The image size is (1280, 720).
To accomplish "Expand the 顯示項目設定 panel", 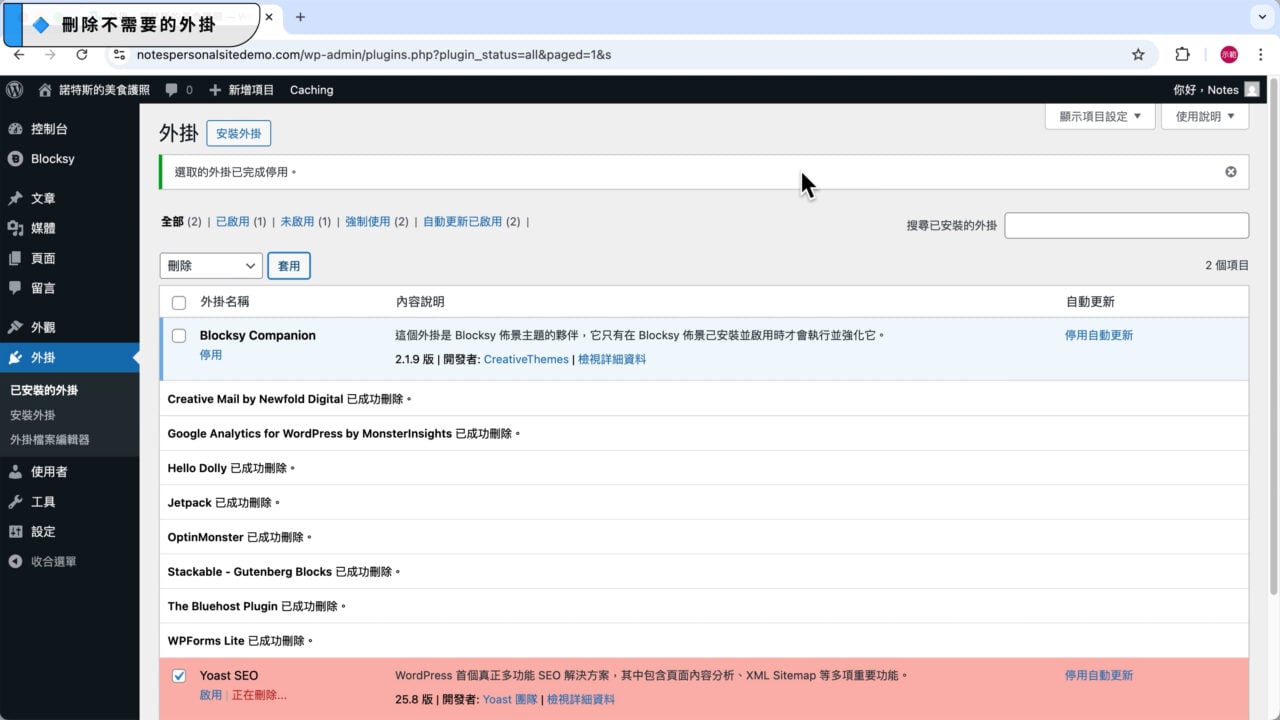I will click(1100, 116).
